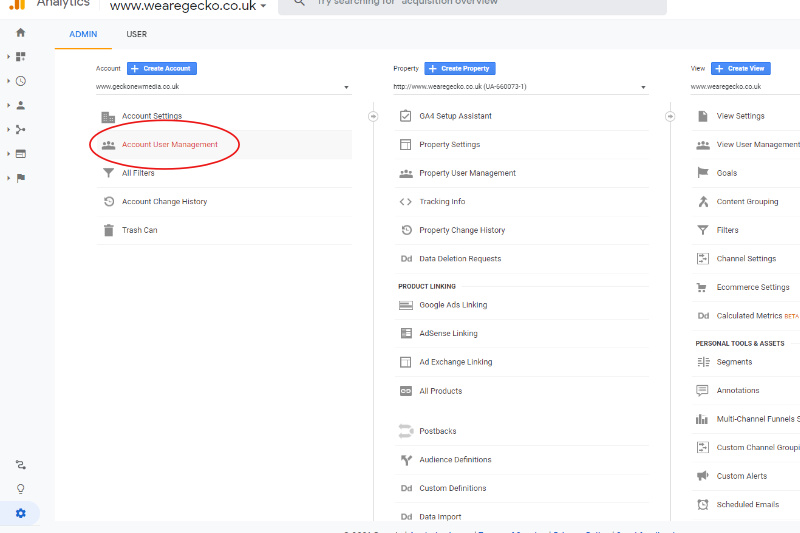Expand the Customization section arrow in sidebar
Screen dimensions: 800x533
[8, 57]
